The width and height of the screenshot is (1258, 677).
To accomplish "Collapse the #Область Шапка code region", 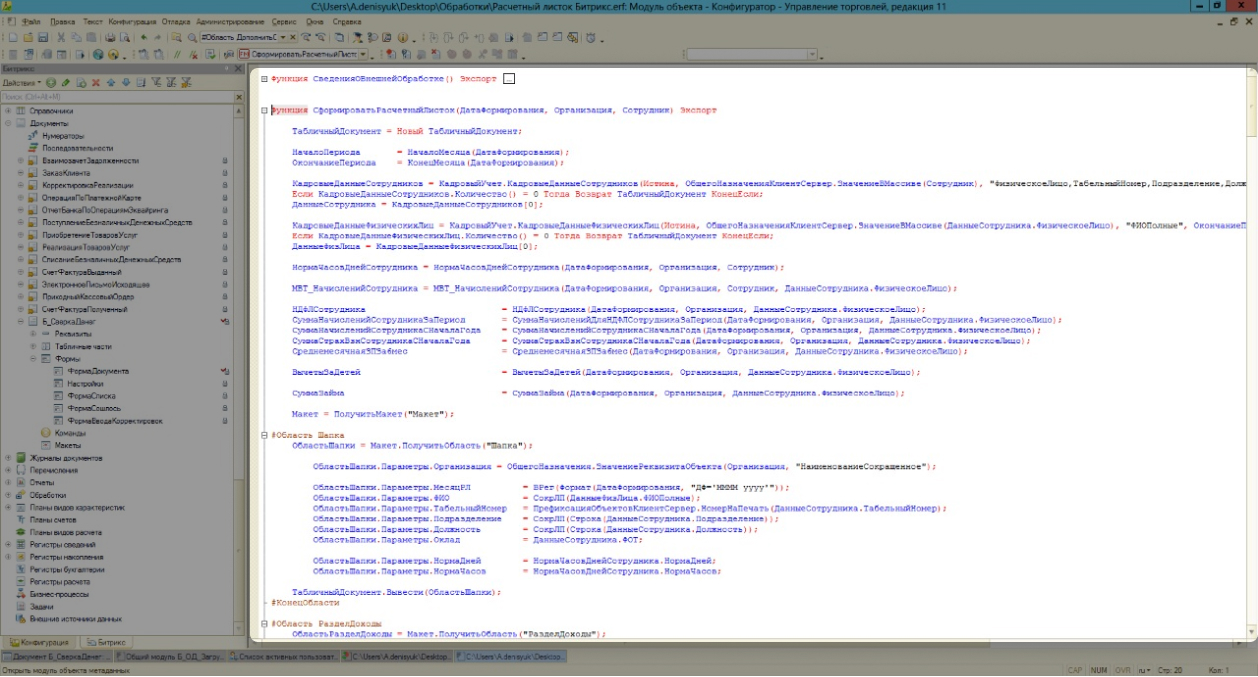I will pyautogui.click(x=263, y=436).
